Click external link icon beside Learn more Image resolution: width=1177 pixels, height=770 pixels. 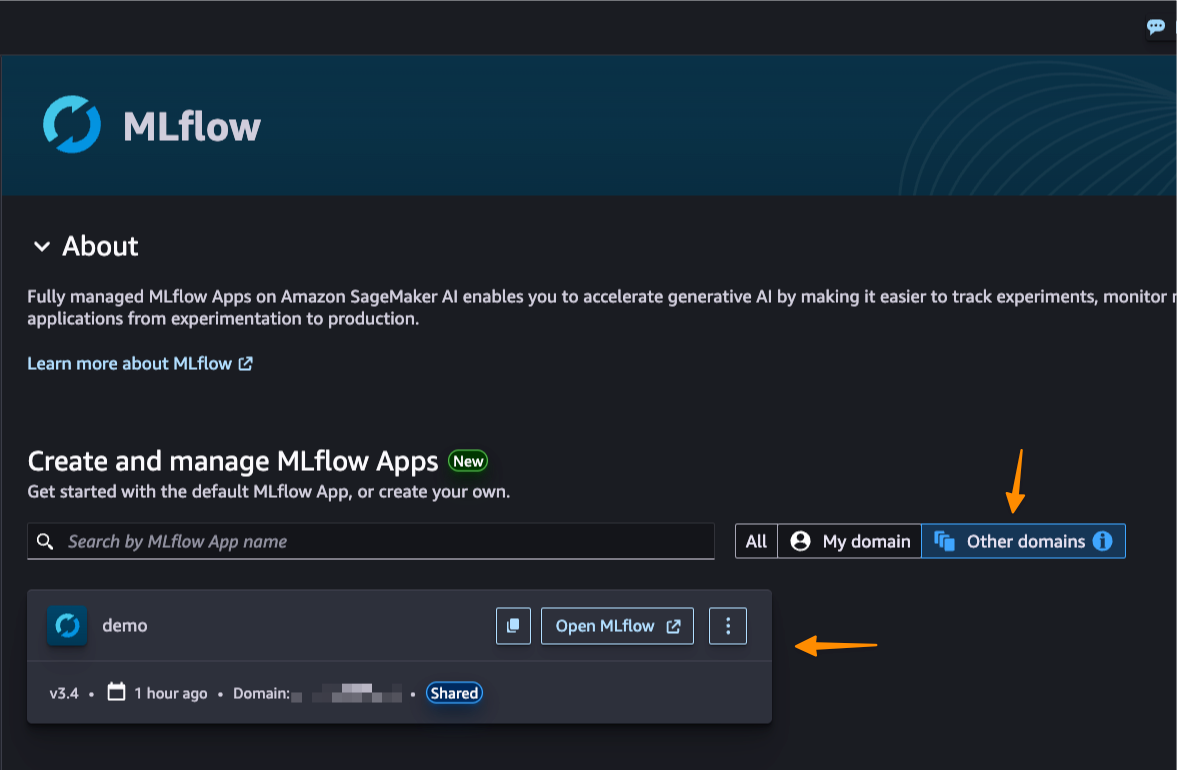(x=246, y=364)
